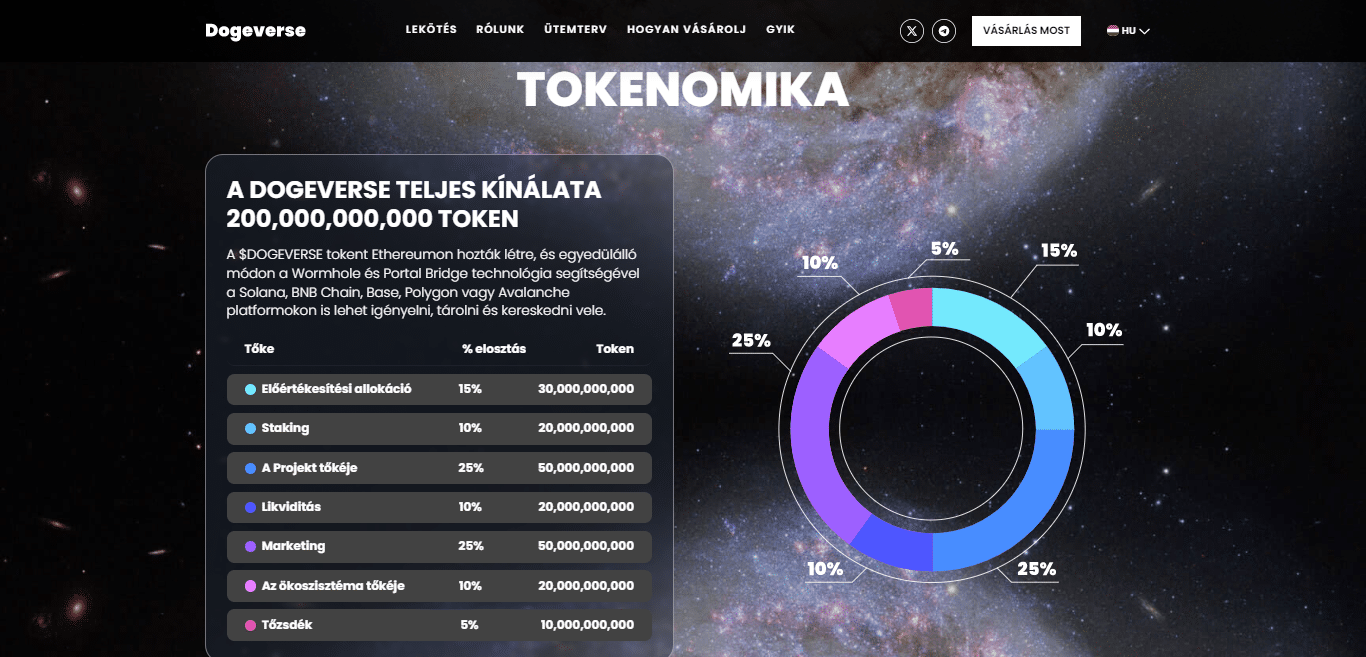Navigate to the GYIK section

[x=780, y=29]
